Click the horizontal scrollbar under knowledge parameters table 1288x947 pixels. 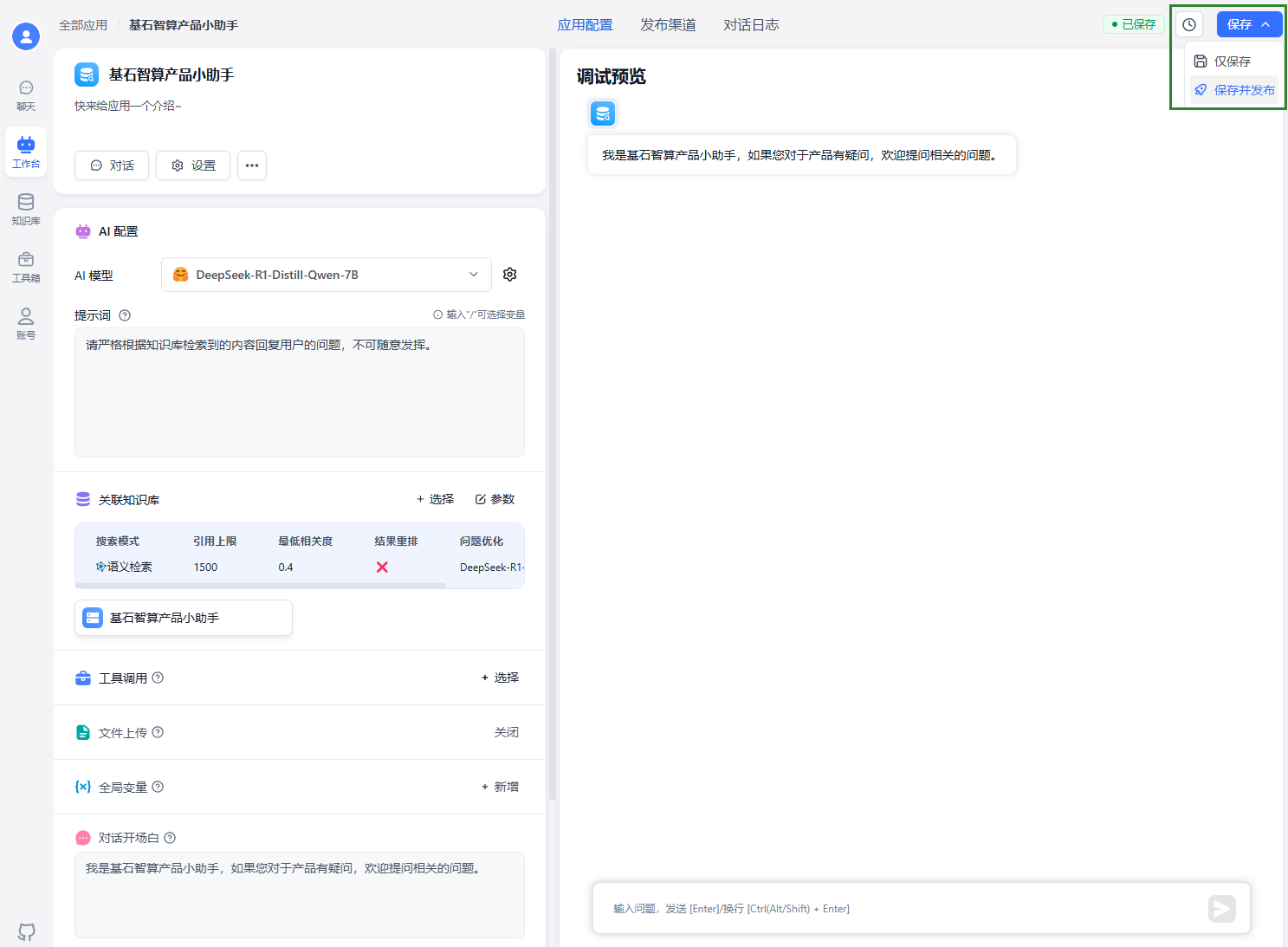(261, 586)
